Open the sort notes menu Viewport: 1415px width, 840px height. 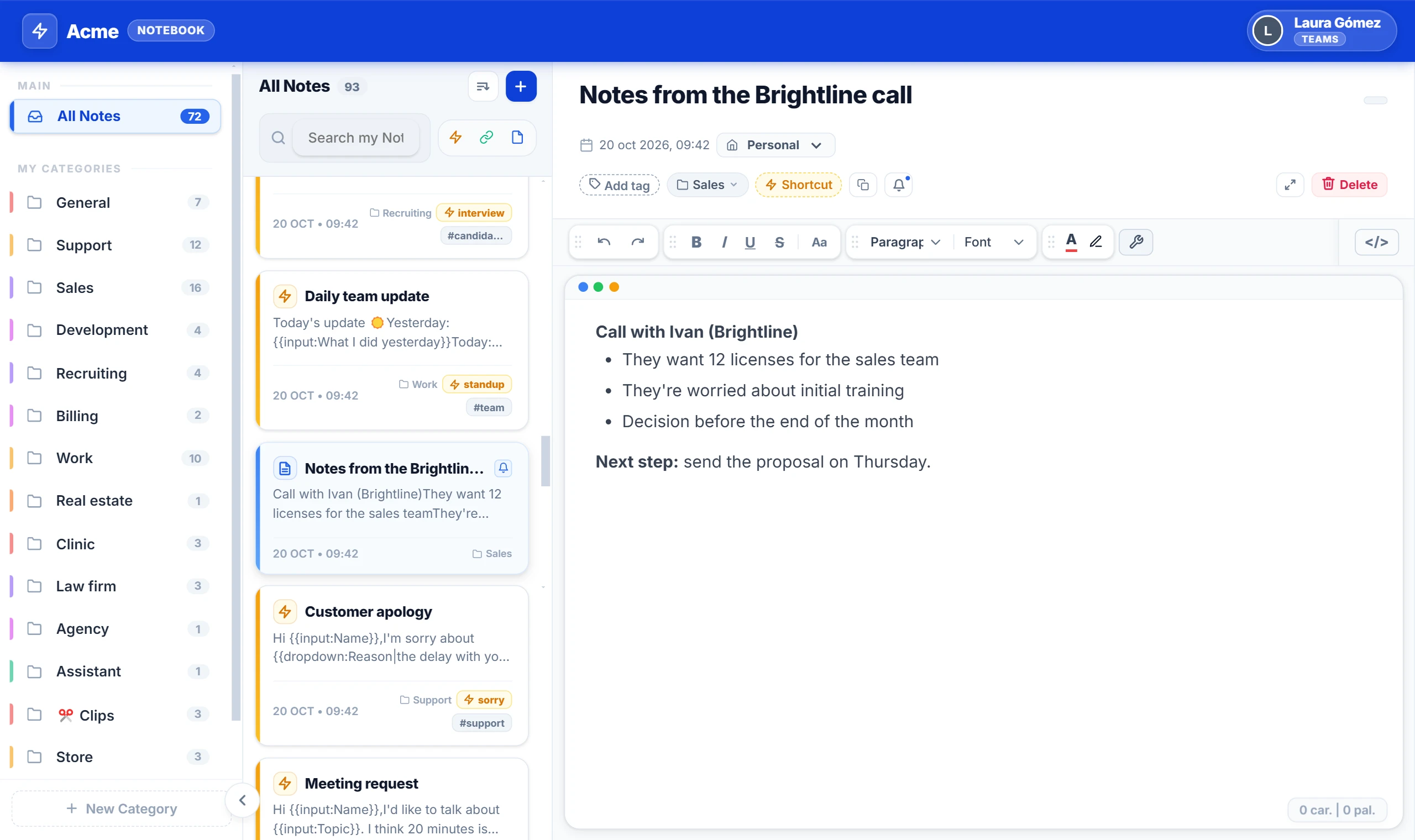pyautogui.click(x=483, y=87)
